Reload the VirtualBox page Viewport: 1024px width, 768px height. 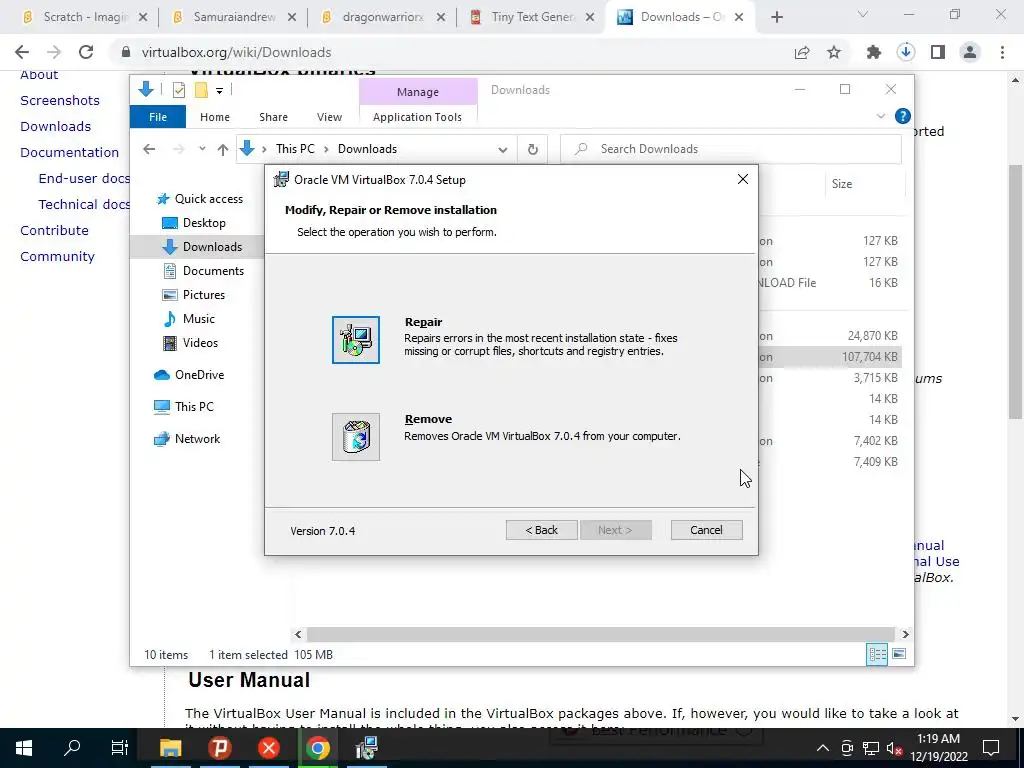(x=86, y=52)
